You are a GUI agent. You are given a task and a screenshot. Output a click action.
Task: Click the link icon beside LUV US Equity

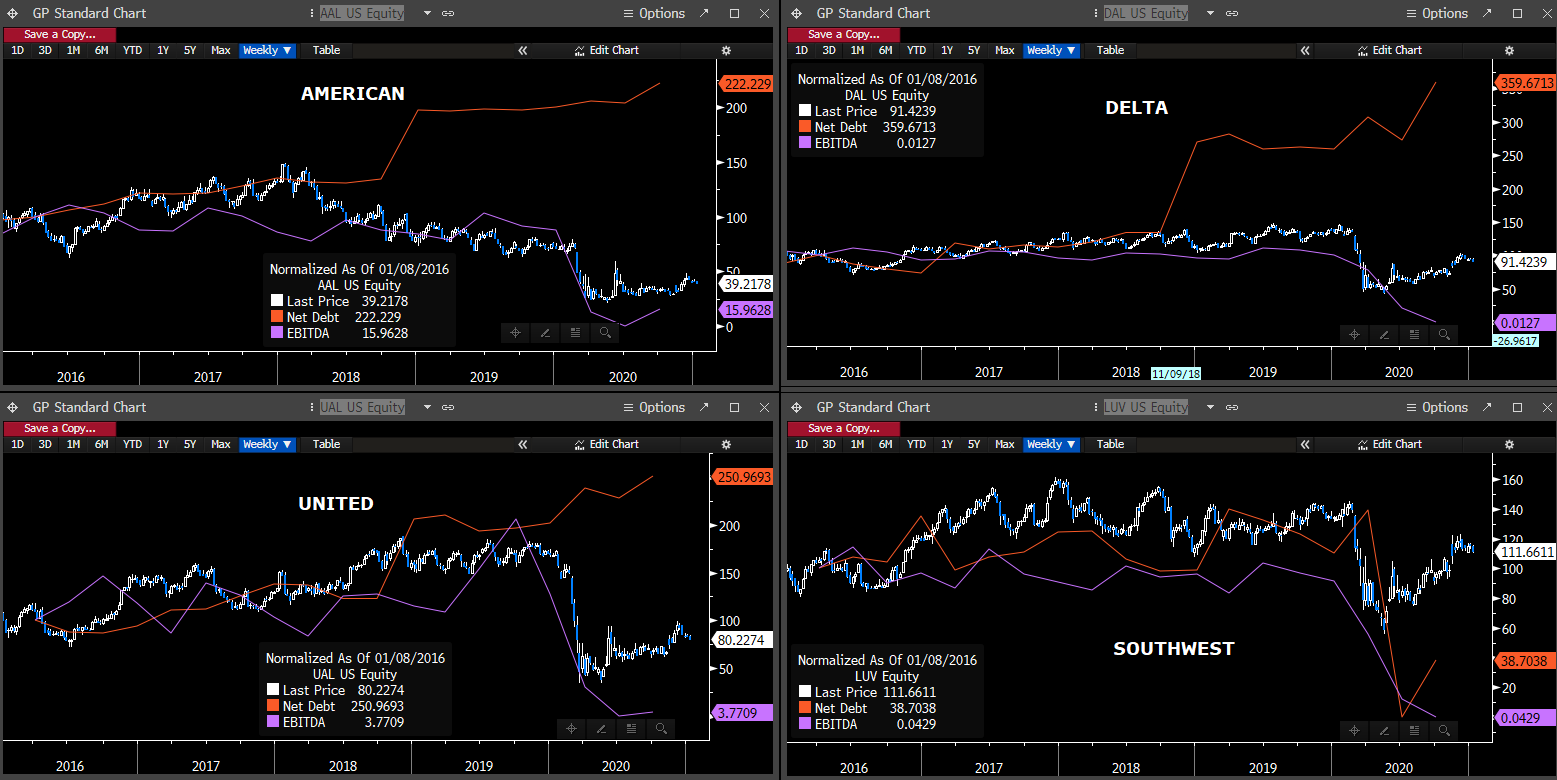tap(1232, 407)
